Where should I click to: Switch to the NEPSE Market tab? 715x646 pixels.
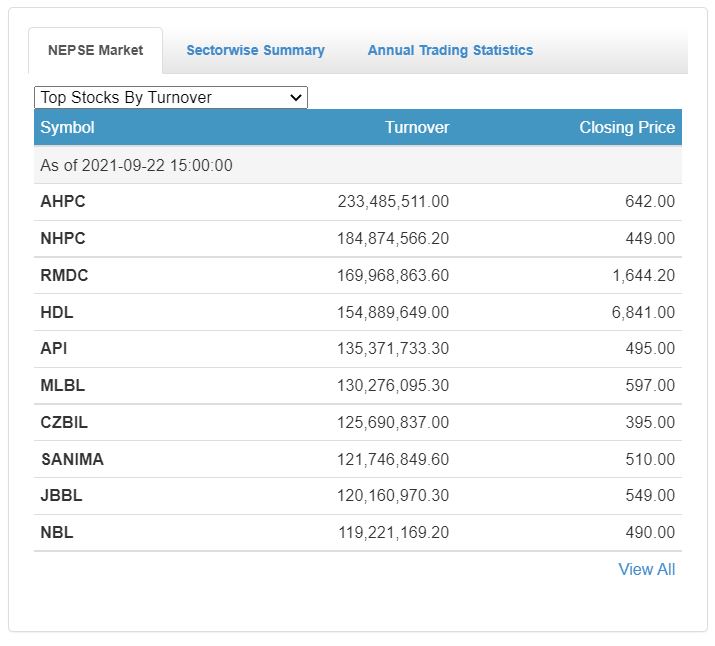(95, 50)
